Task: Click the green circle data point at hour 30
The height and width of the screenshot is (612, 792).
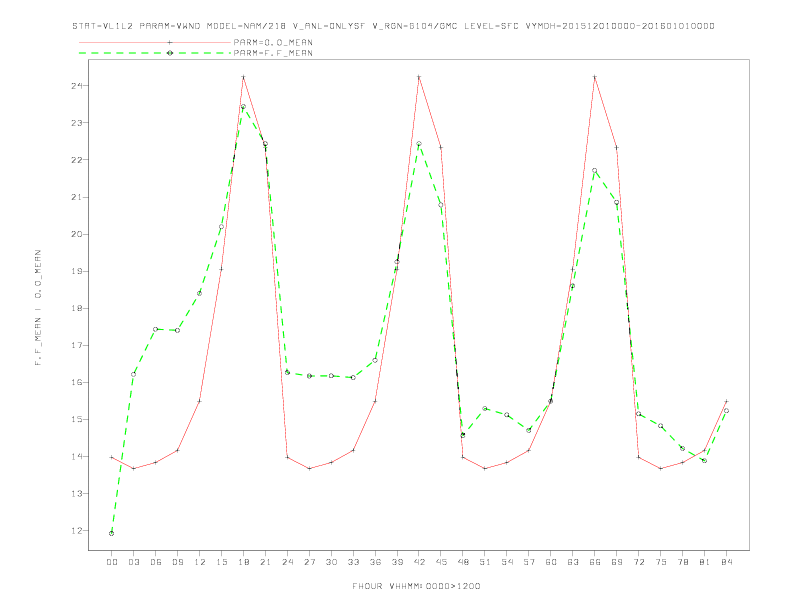Action: [x=331, y=376]
